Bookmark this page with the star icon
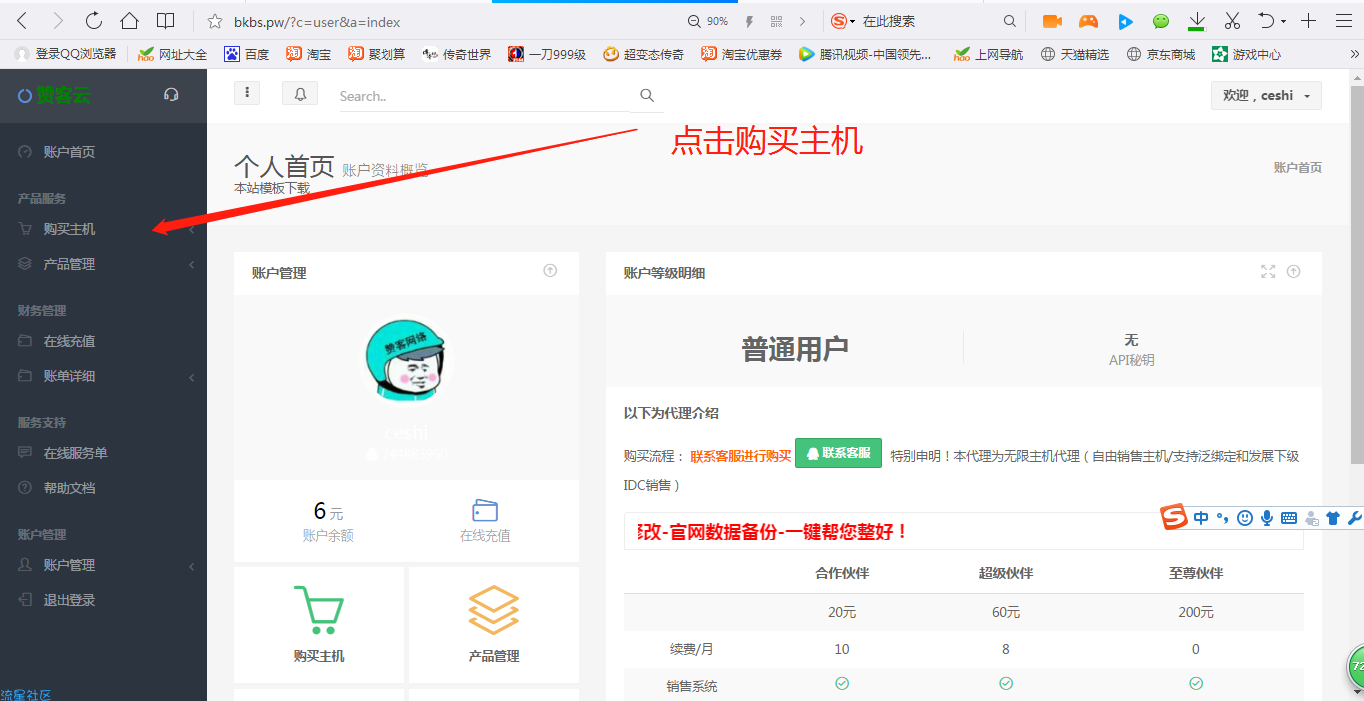This screenshot has width=1364, height=701. tap(214, 21)
